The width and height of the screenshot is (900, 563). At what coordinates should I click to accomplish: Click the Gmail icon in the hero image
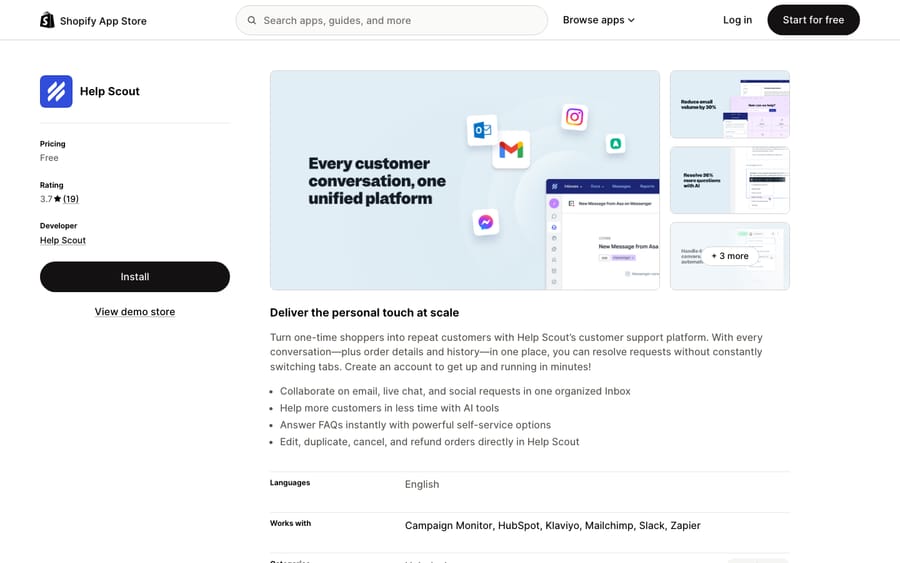(x=511, y=149)
